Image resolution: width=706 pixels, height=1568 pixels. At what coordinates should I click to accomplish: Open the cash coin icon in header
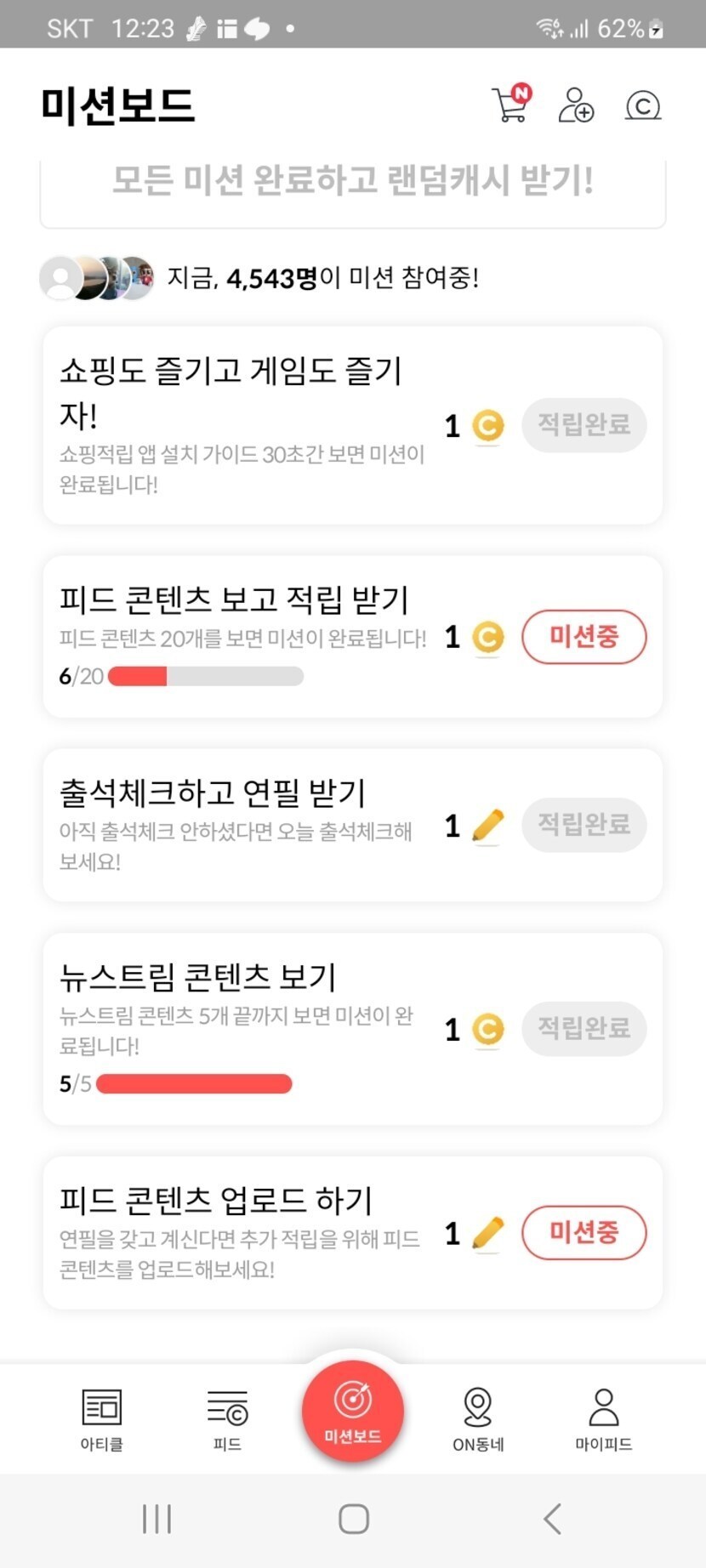tap(642, 105)
